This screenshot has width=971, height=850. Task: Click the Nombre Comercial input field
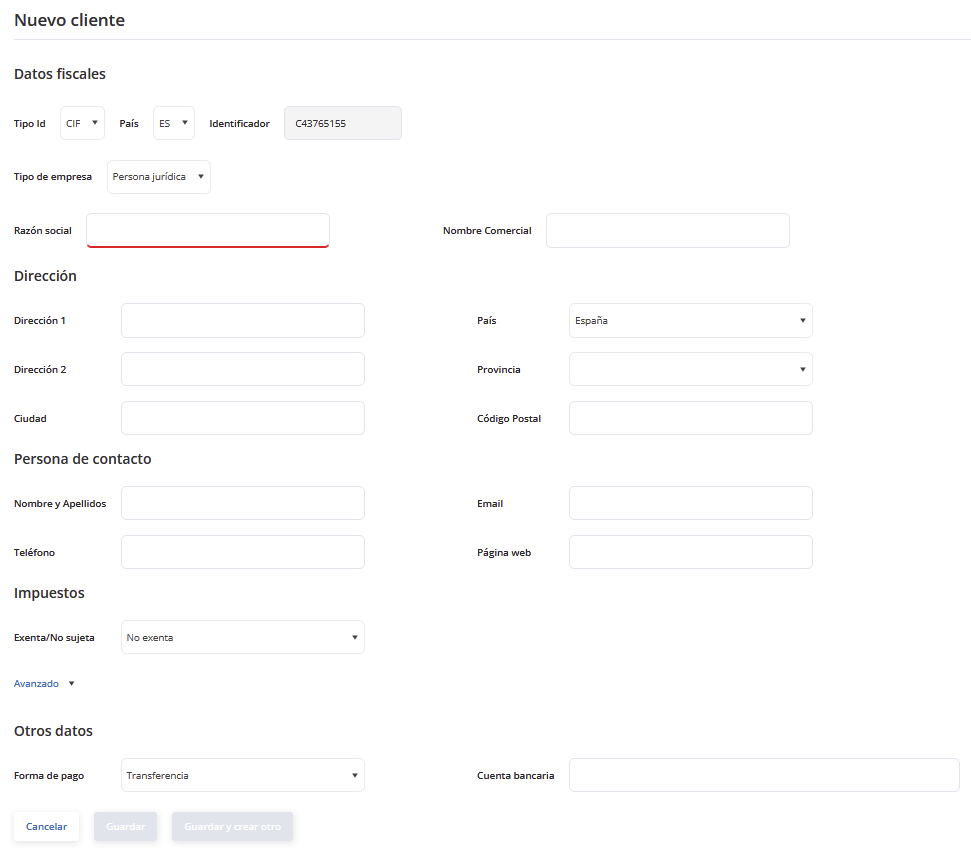[668, 230]
